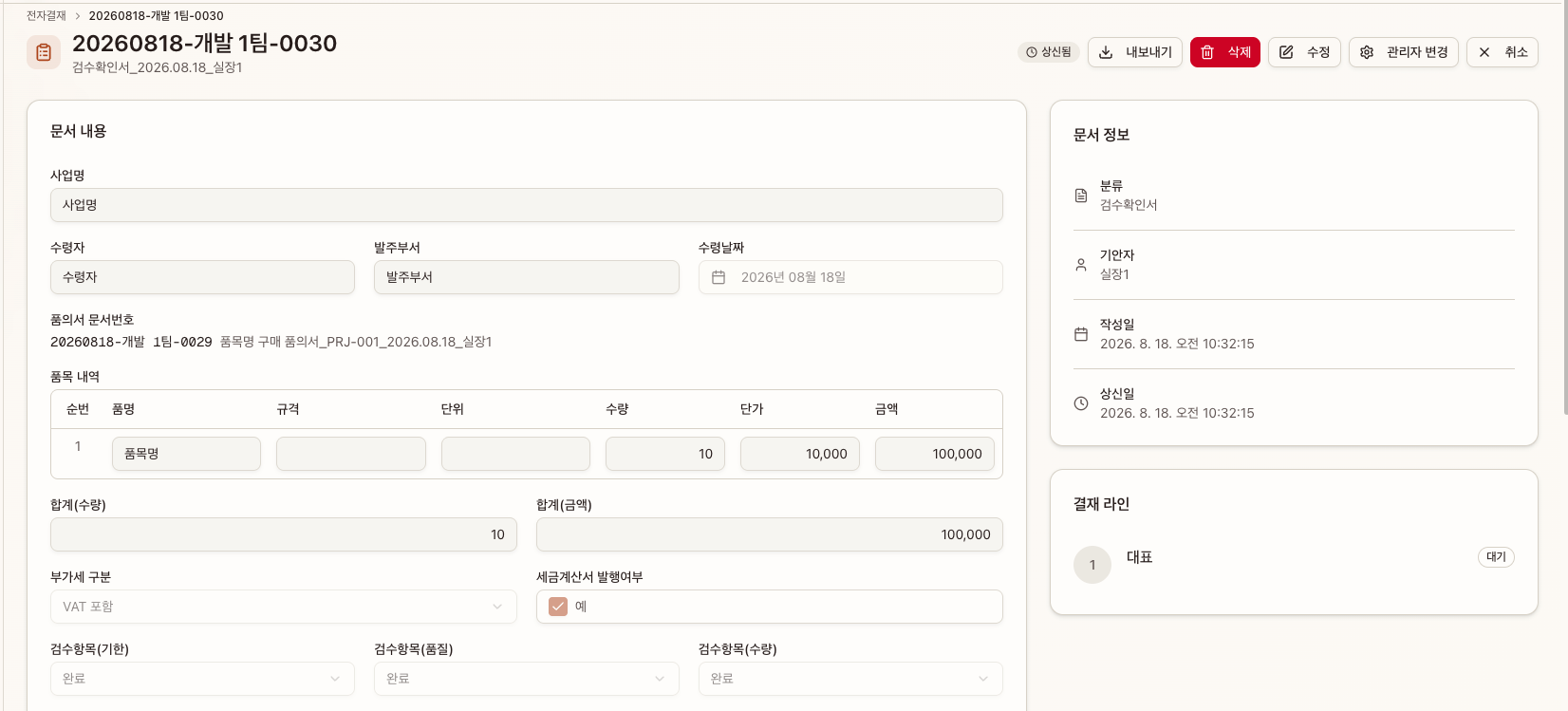Click the clipboard document icon beside the title
Image resolution: width=1568 pixels, height=711 pixels.
pos(44,52)
